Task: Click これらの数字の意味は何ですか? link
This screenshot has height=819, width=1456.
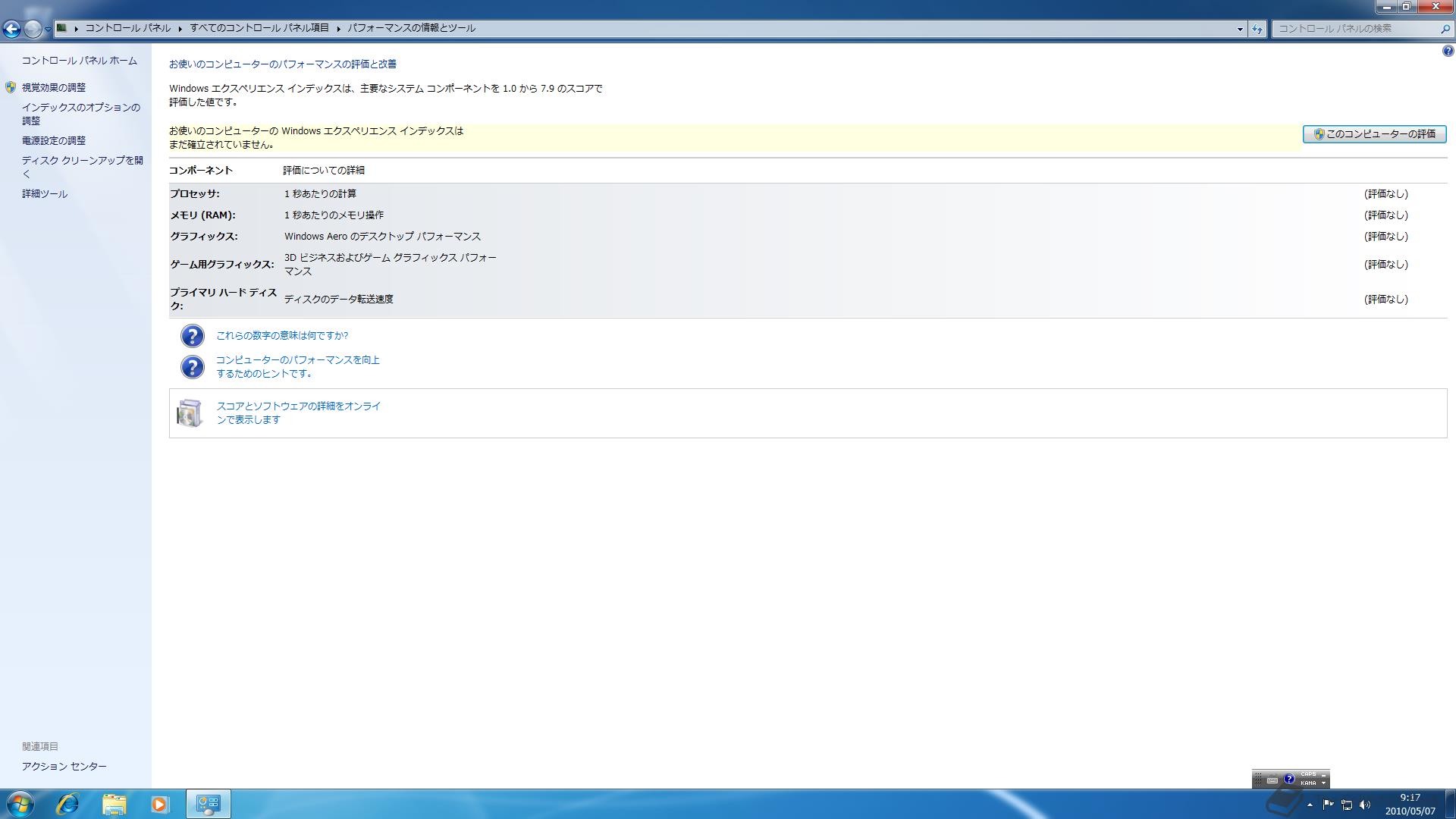Action: [282, 336]
